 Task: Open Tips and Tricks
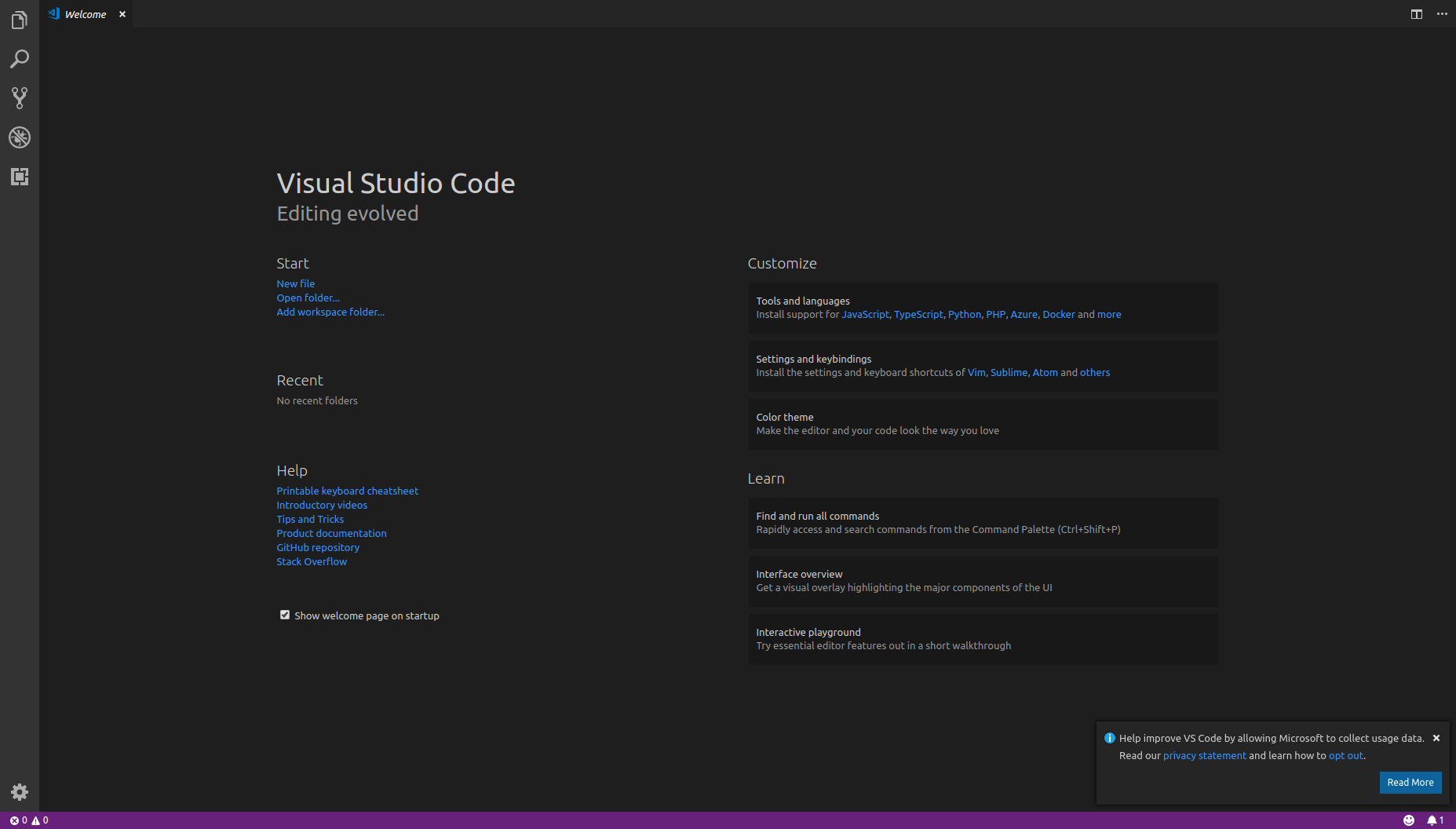[x=310, y=519]
